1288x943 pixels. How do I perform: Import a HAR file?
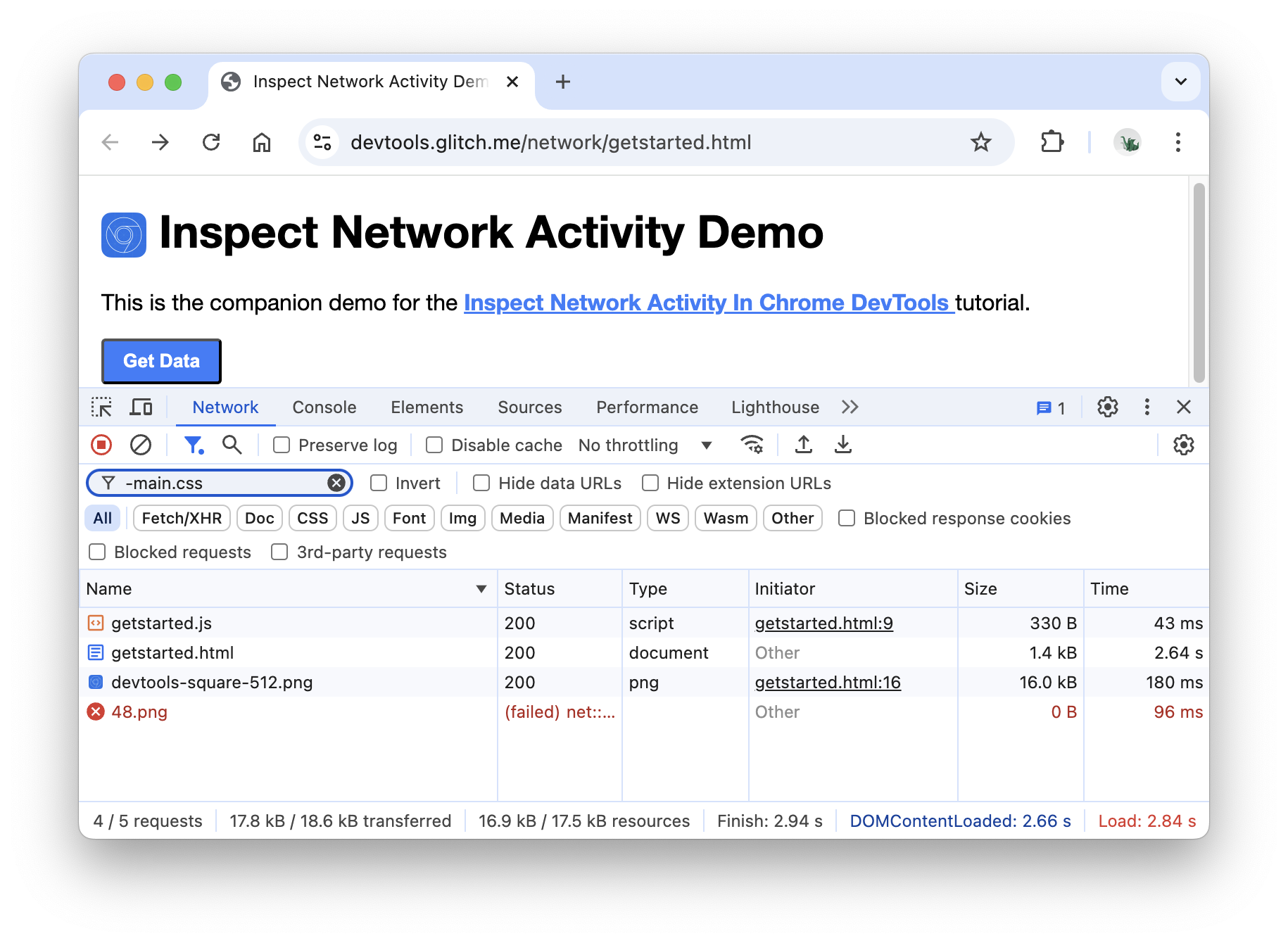[803, 444]
